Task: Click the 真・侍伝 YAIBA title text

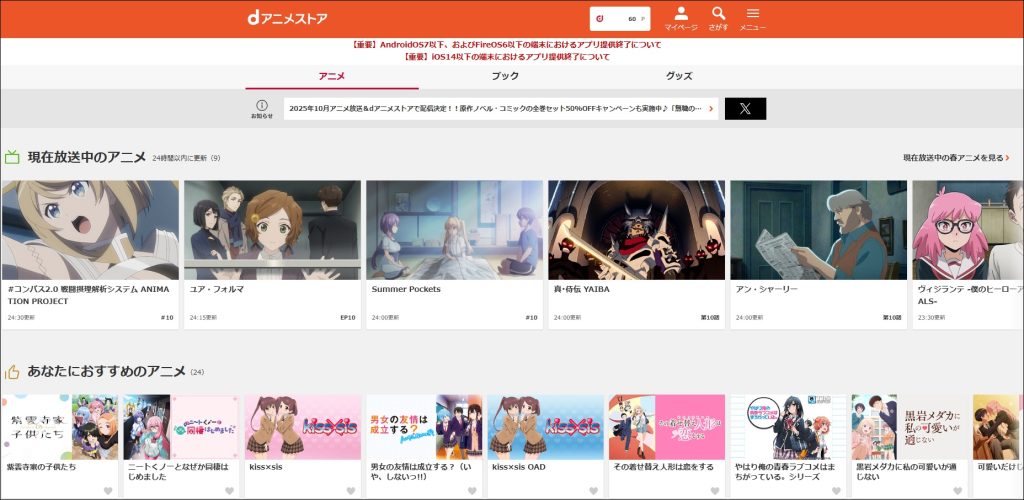Action: (581, 289)
